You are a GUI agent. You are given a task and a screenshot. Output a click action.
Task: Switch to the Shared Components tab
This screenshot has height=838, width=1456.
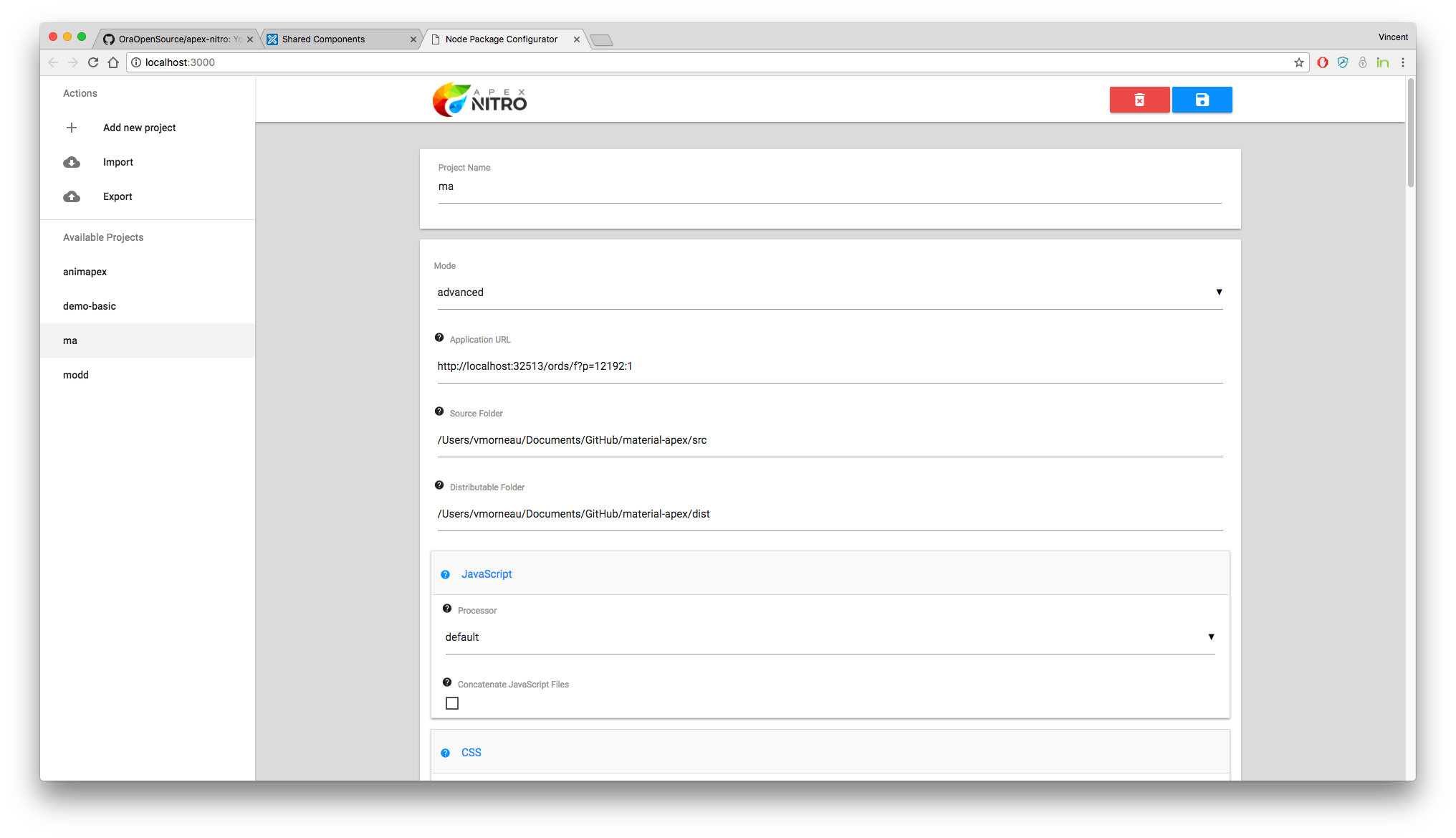coord(324,39)
